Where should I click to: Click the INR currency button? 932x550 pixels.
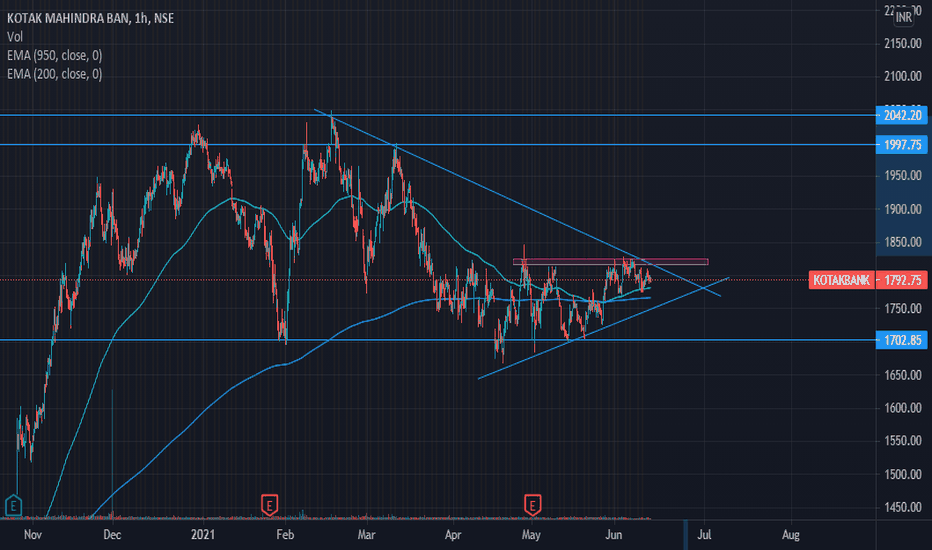click(903, 17)
